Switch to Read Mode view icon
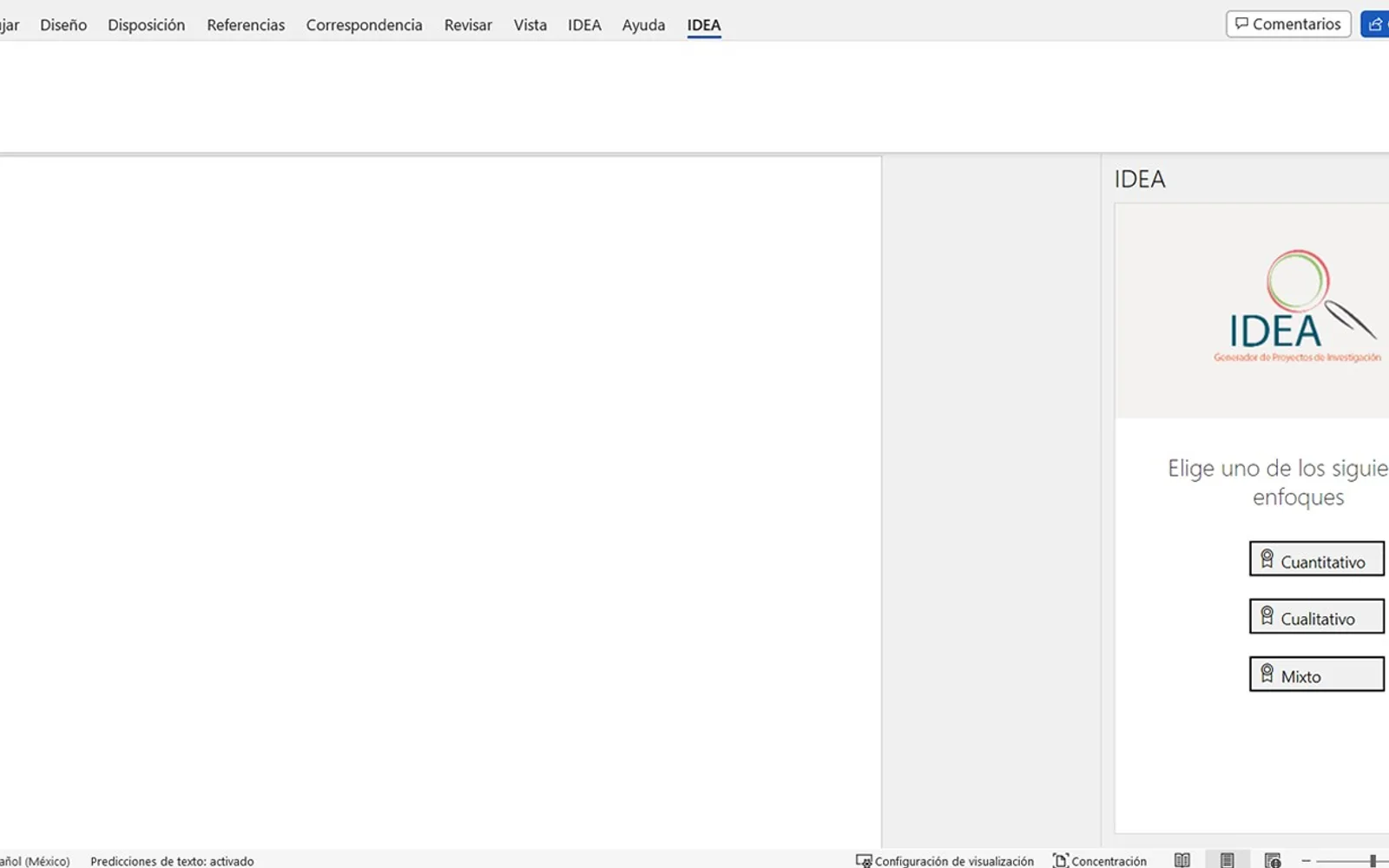 click(x=1182, y=860)
